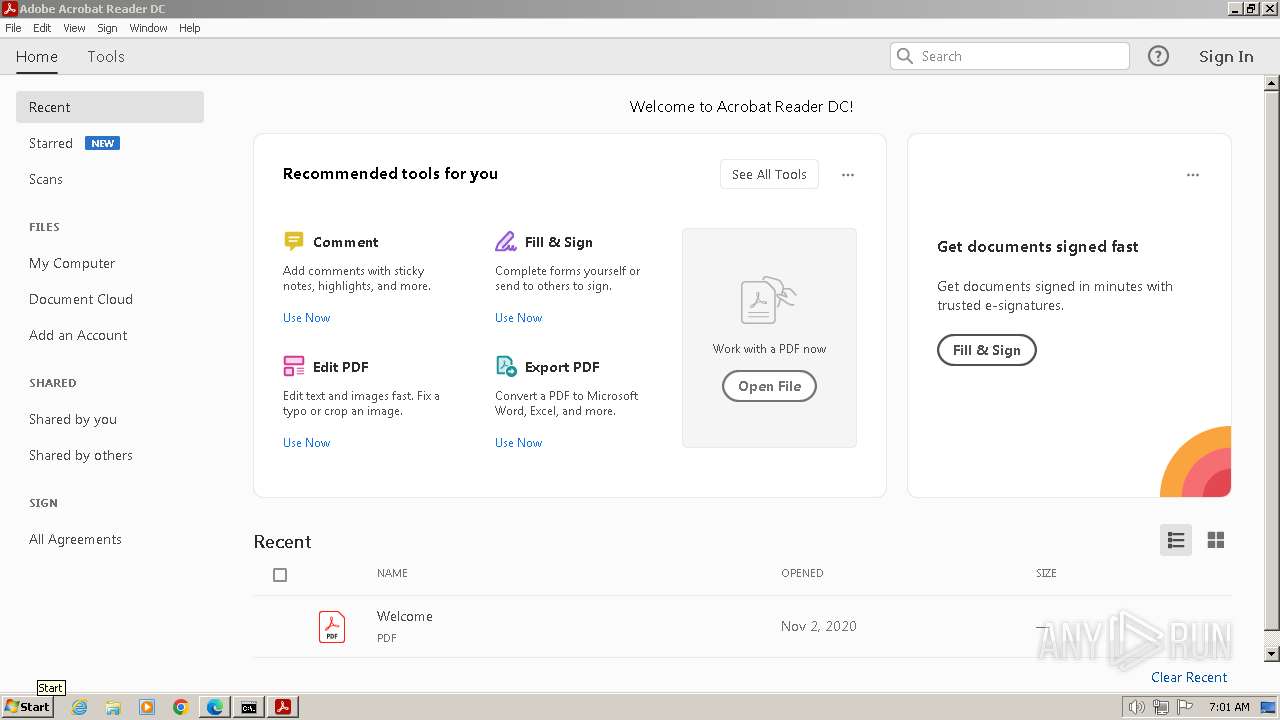The image size is (1280, 720).
Task: Click Clear Recent link
Action: (x=1189, y=677)
